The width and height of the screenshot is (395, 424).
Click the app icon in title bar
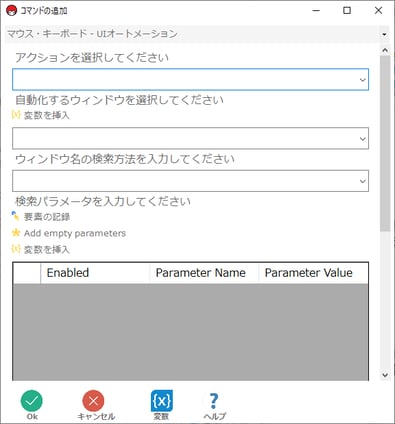pyautogui.click(x=12, y=11)
